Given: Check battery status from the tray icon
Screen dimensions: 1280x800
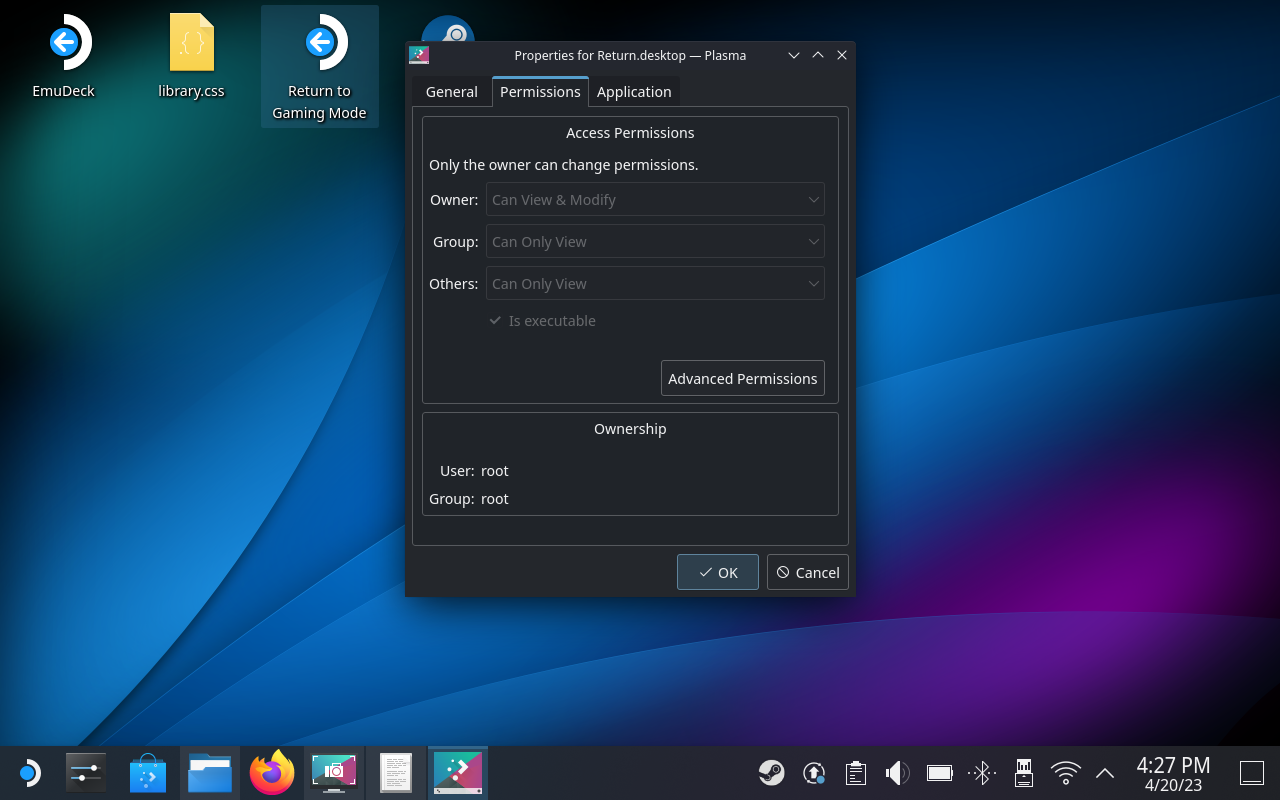Looking at the screenshot, I should point(939,772).
